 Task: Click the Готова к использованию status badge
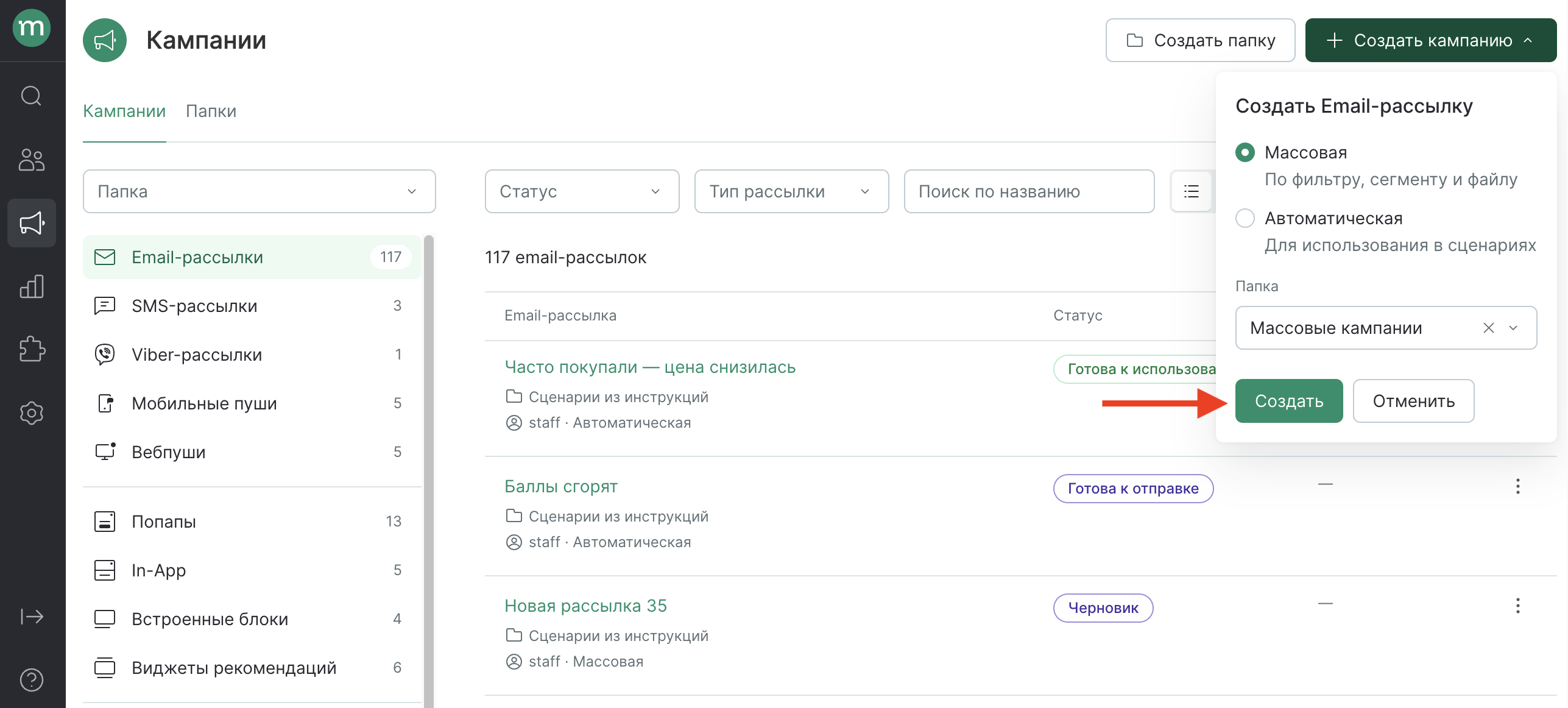(1135, 369)
